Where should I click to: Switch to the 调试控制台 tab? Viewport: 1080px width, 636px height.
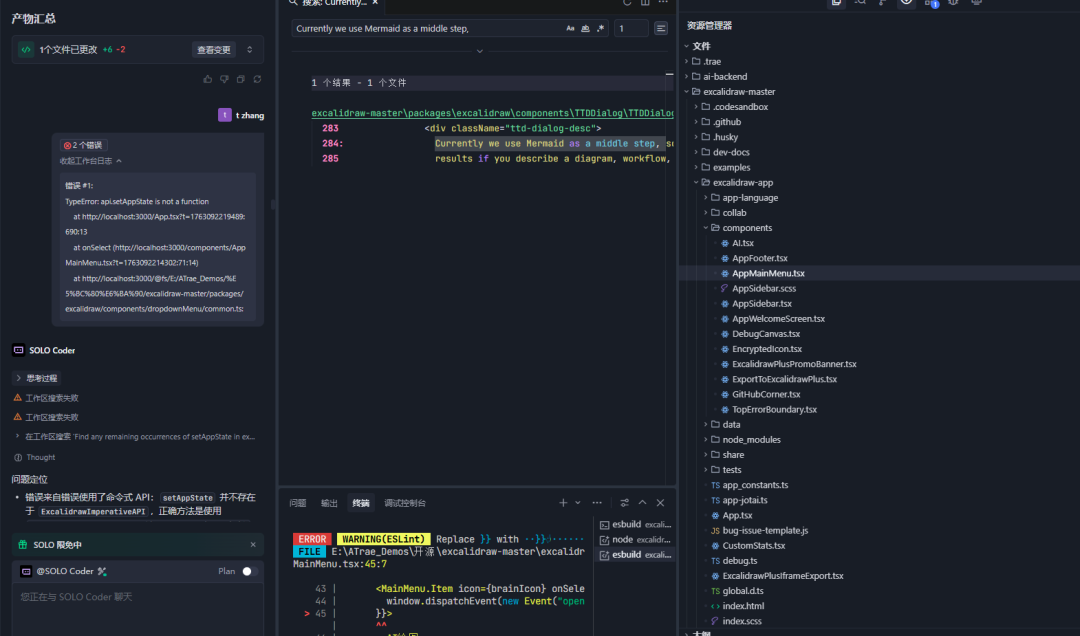click(x=405, y=503)
